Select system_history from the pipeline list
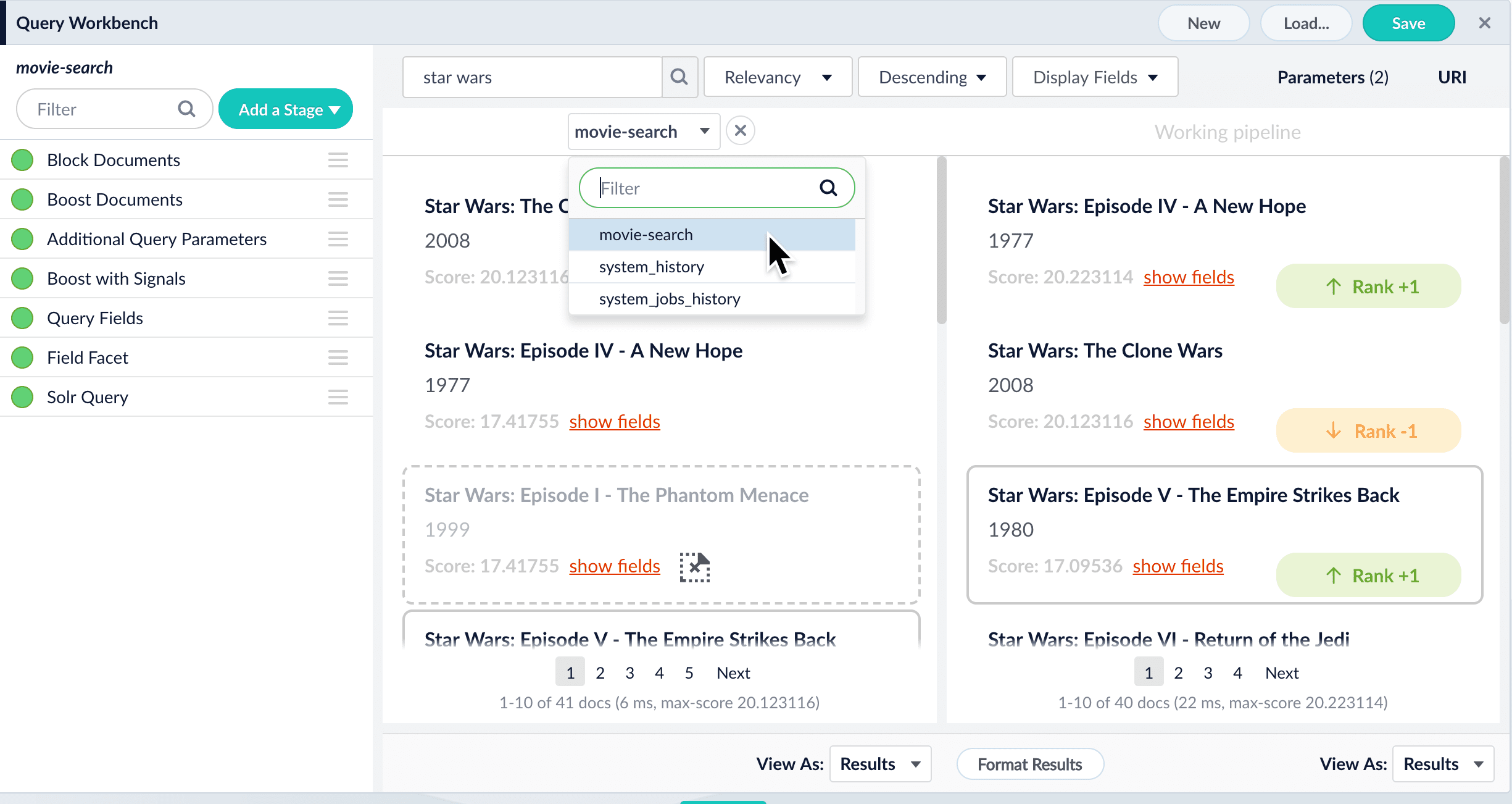1512x804 pixels. click(x=651, y=267)
